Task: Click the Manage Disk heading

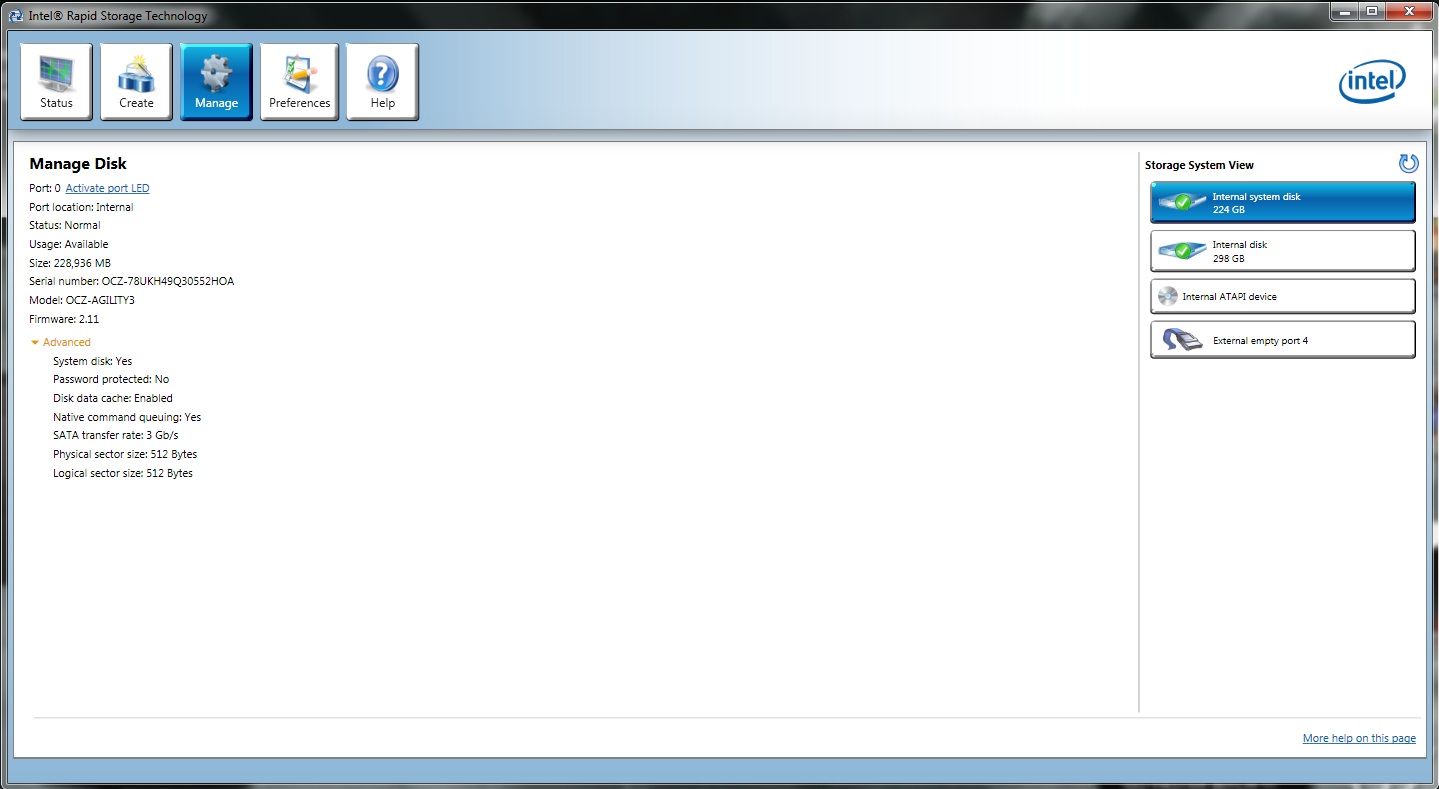Action: pyautogui.click(x=78, y=164)
